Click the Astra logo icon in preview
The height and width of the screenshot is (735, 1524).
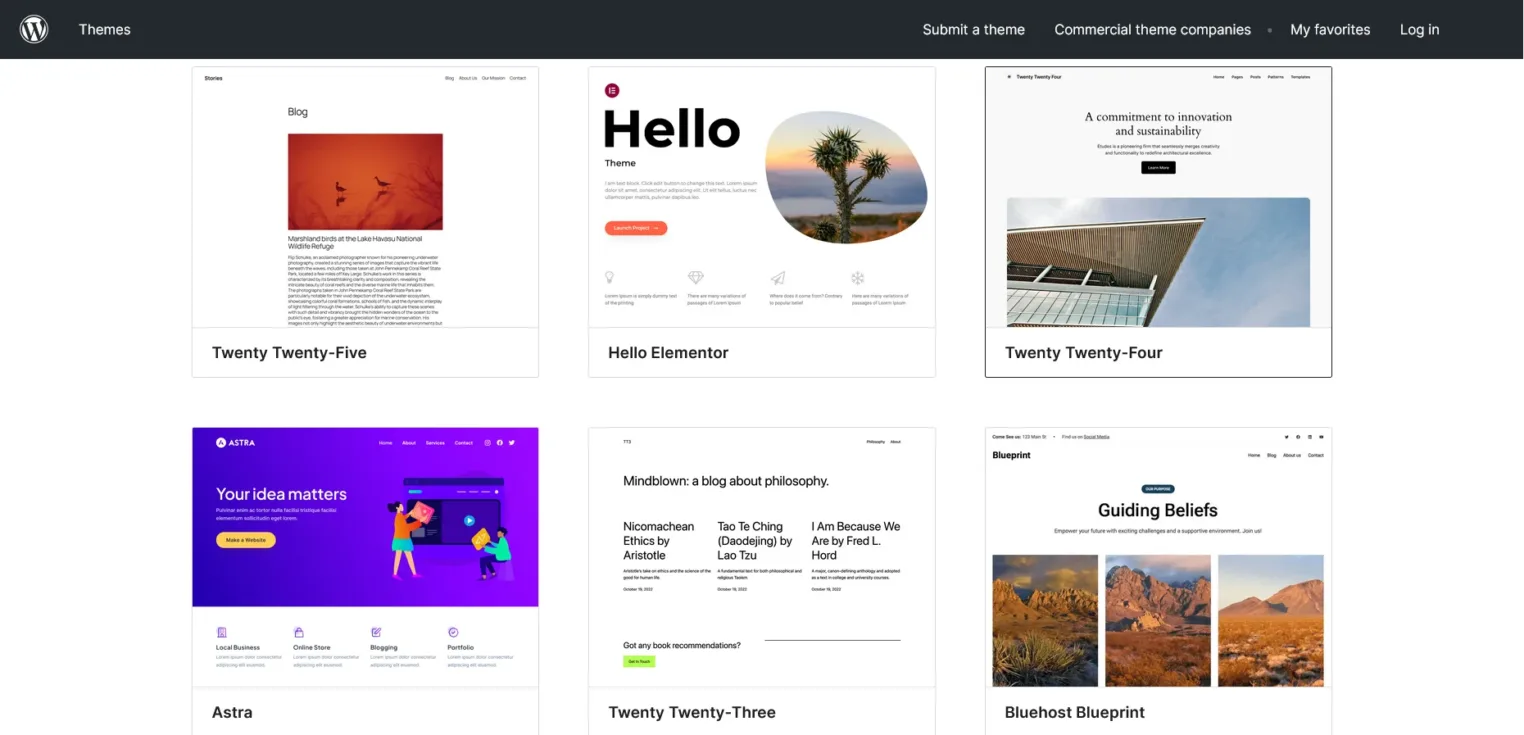[x=222, y=442]
